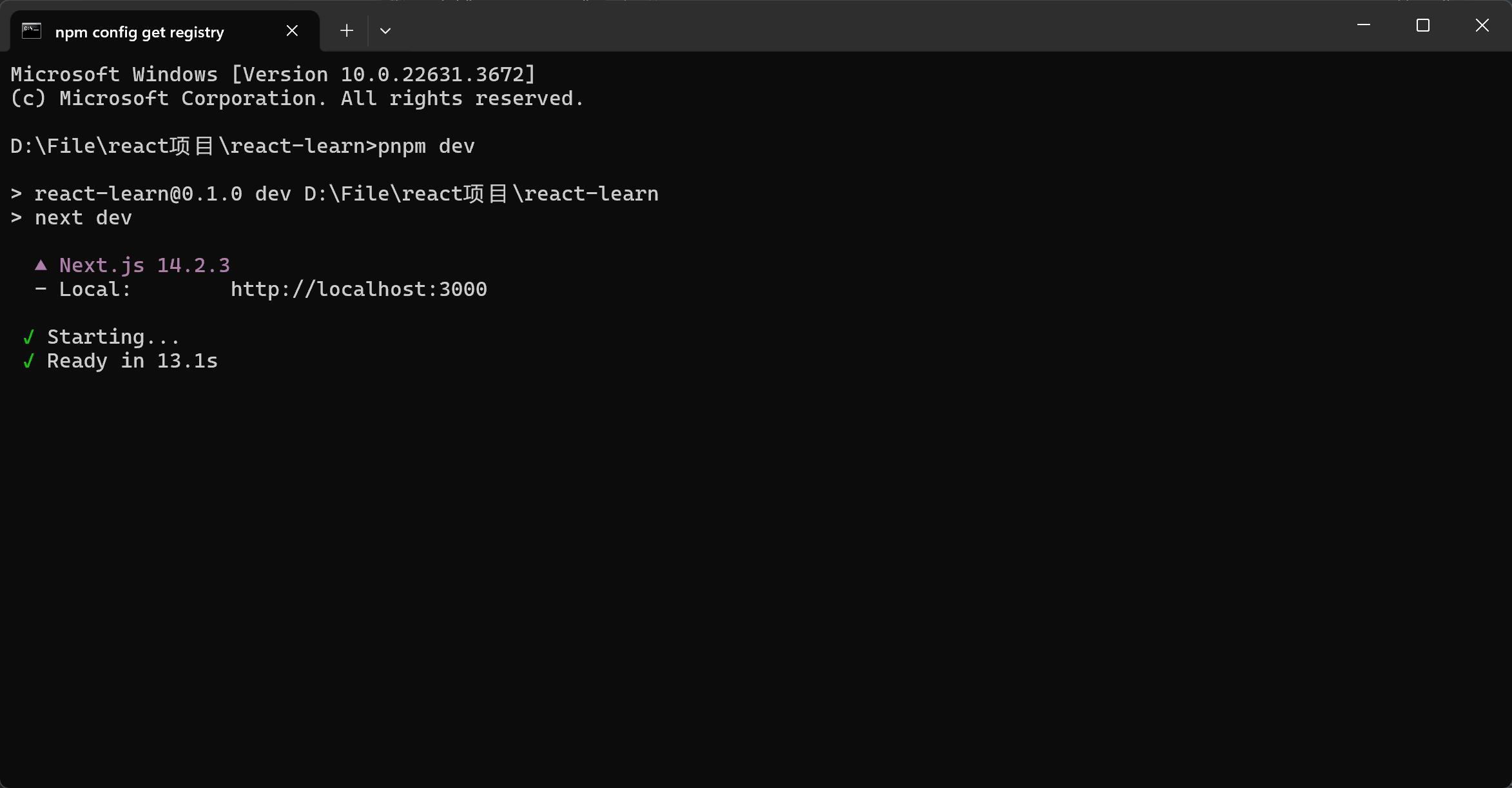Close the terminal window
The width and height of the screenshot is (1512, 788).
pos(1482,26)
